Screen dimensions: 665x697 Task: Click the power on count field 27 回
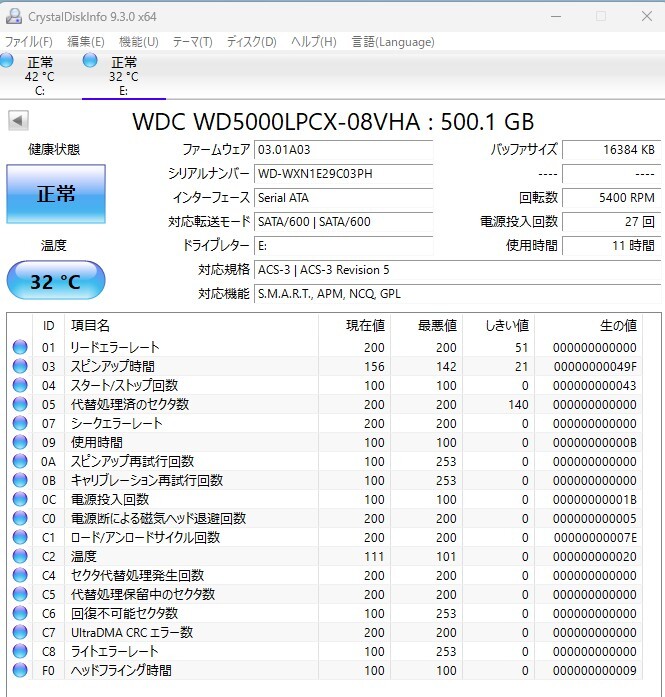pos(612,222)
